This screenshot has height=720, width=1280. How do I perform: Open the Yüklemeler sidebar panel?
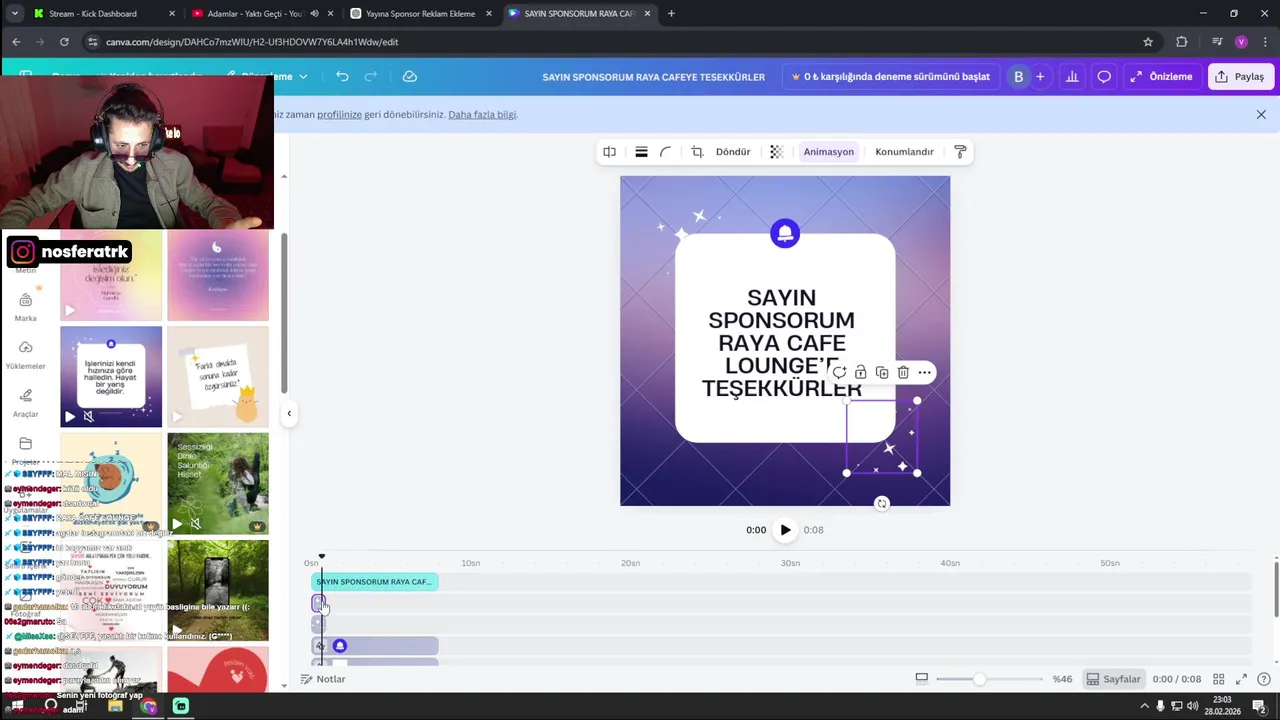[x=26, y=355]
